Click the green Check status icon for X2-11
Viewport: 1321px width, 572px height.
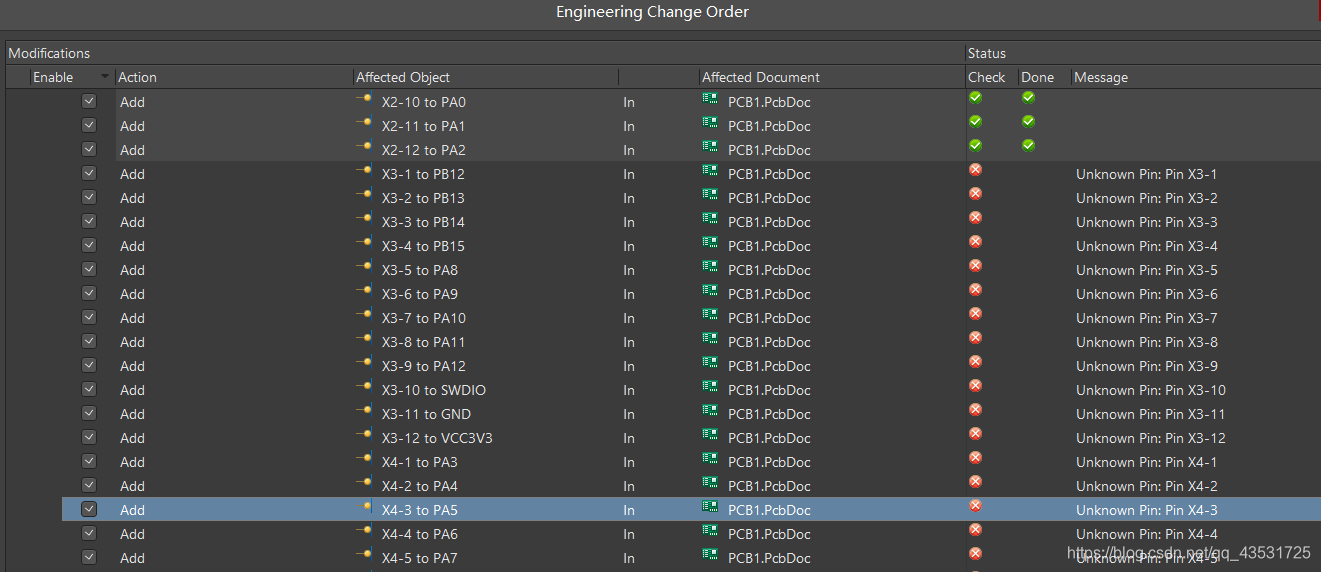[975, 121]
